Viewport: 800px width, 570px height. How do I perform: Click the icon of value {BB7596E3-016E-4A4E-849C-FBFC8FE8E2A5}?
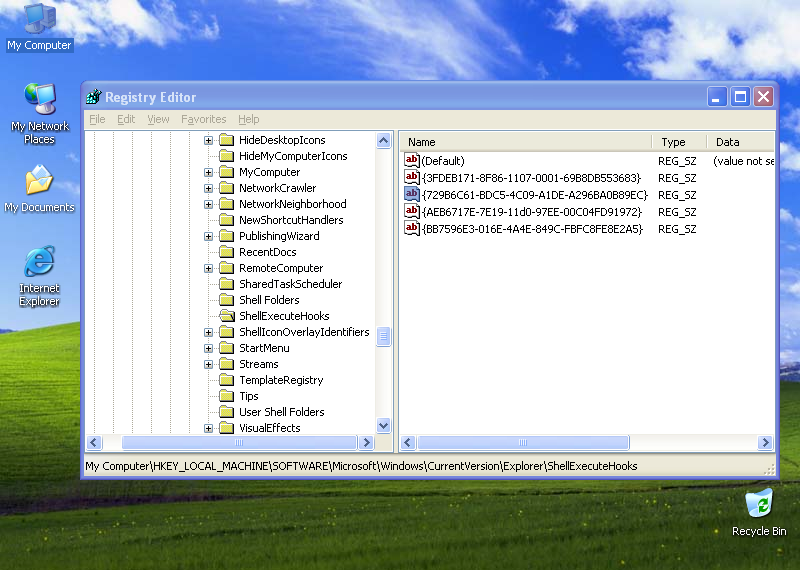pos(412,228)
